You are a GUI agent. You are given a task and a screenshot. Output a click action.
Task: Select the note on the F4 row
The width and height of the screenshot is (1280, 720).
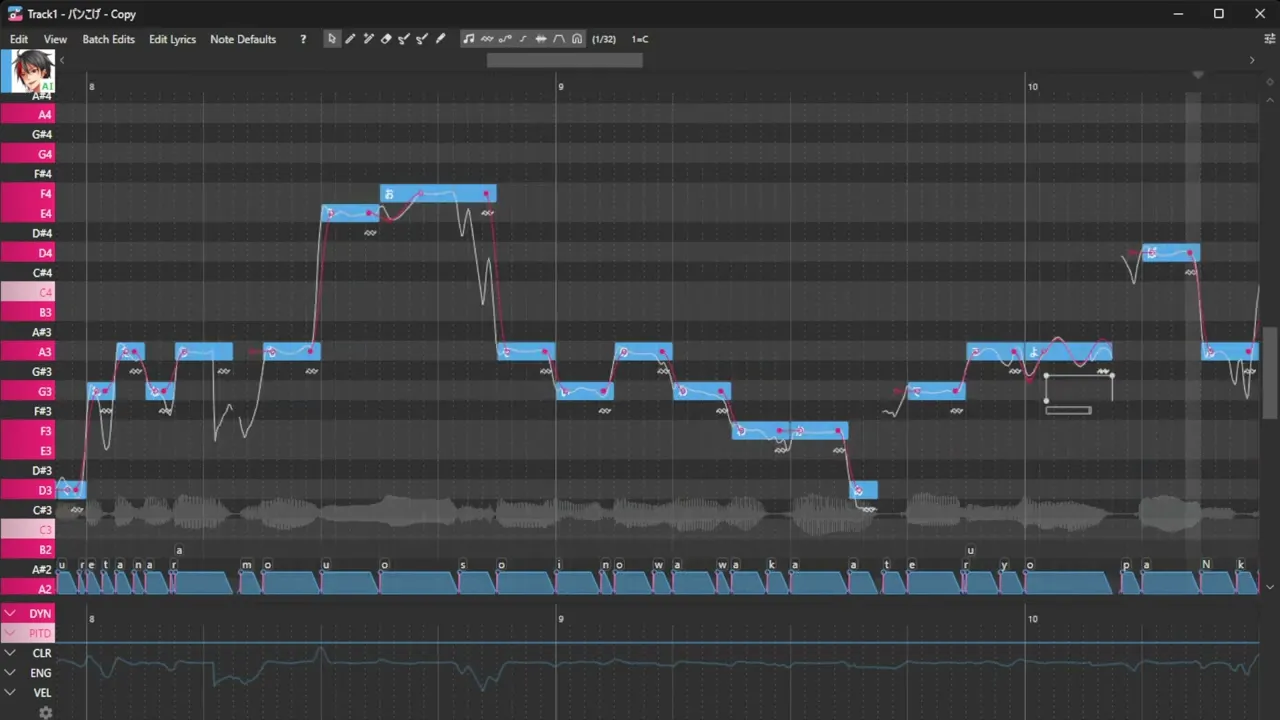[438, 194]
